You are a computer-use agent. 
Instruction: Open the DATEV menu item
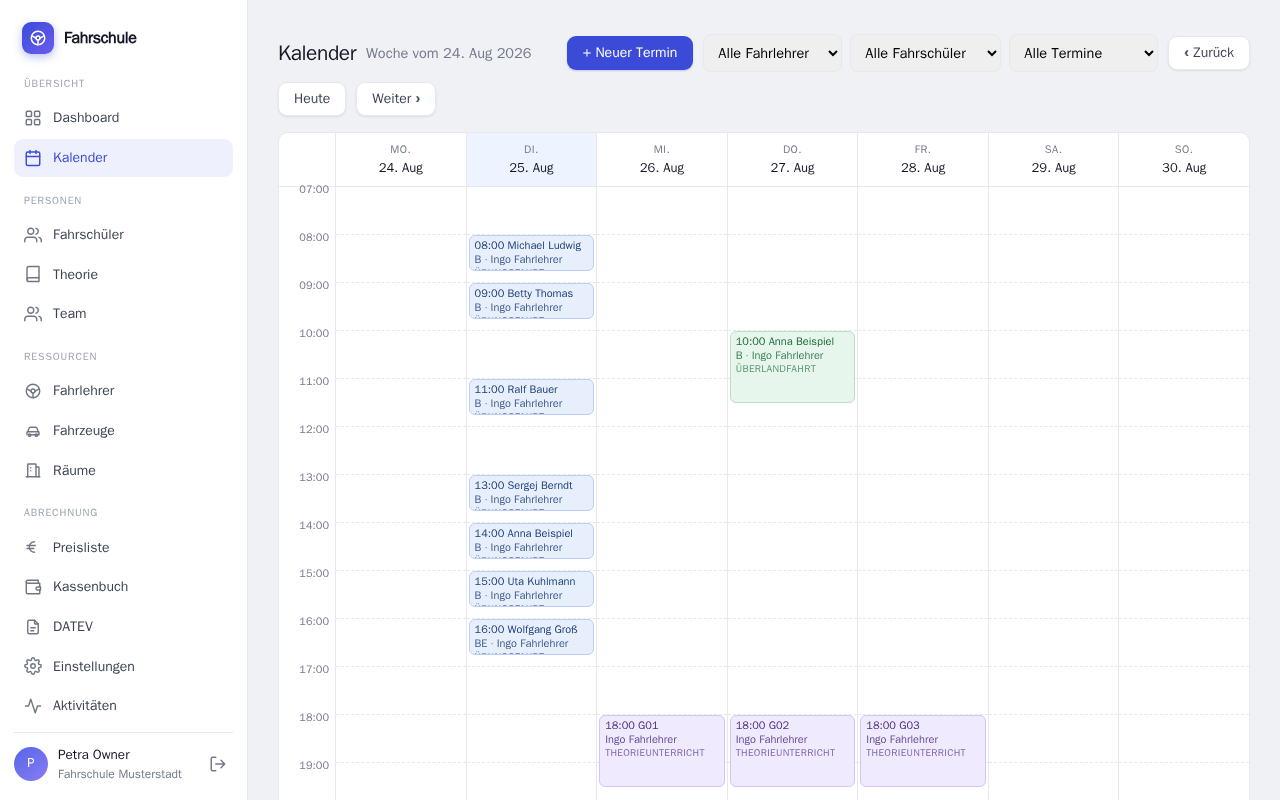(x=123, y=627)
